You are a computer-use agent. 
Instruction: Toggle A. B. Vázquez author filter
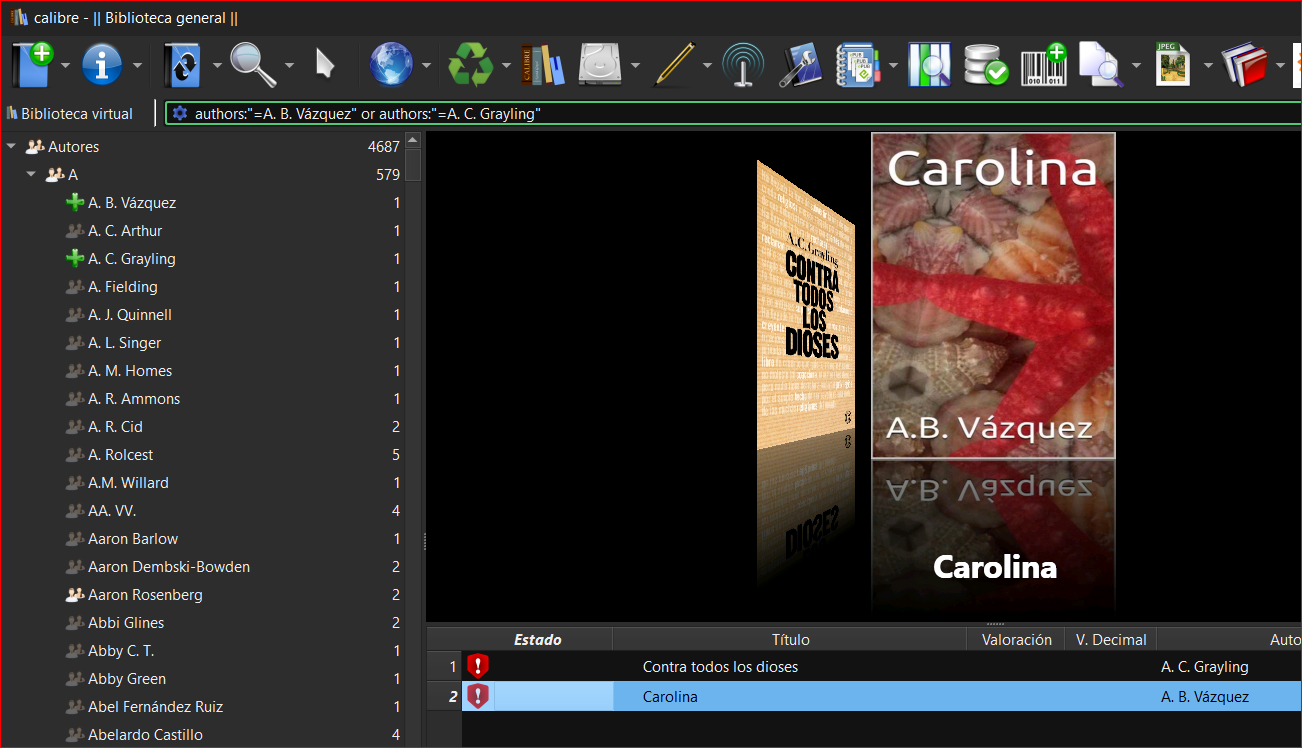(131, 203)
